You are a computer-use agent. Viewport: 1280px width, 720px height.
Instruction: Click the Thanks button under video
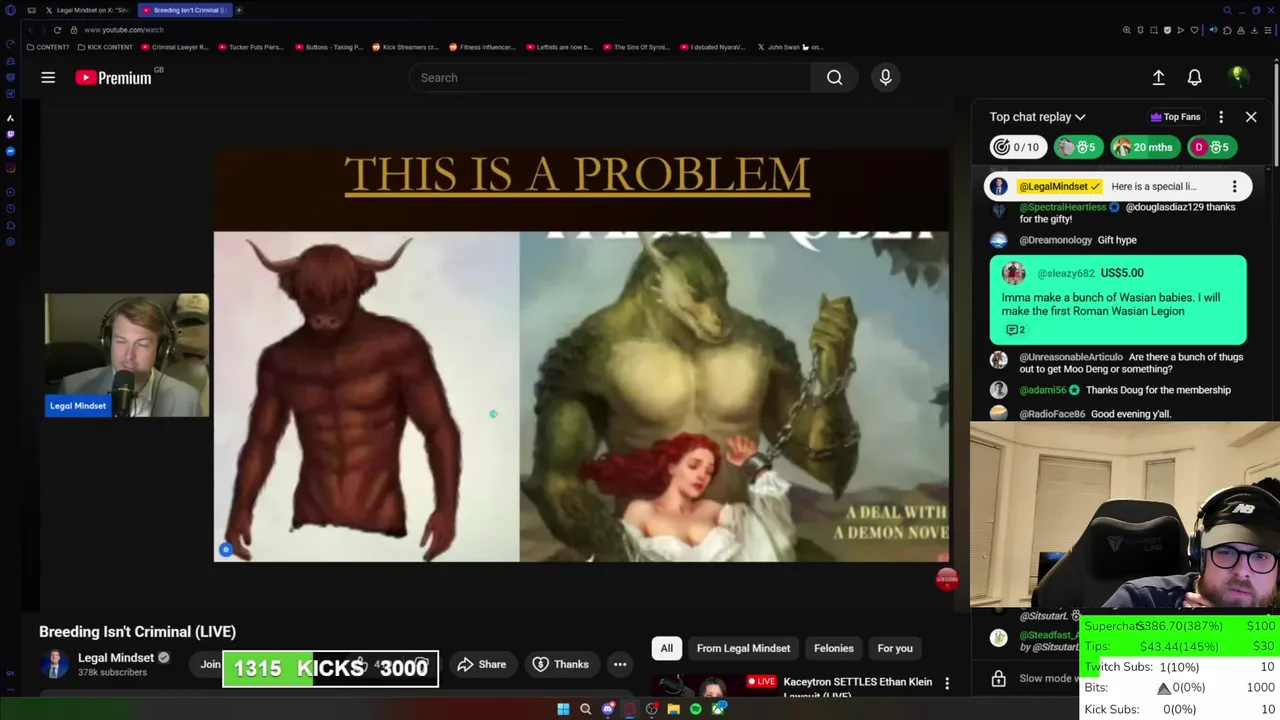coord(560,664)
